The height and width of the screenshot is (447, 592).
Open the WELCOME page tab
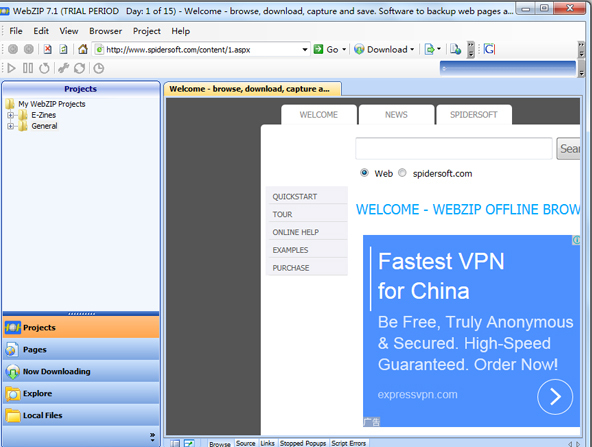pos(319,115)
